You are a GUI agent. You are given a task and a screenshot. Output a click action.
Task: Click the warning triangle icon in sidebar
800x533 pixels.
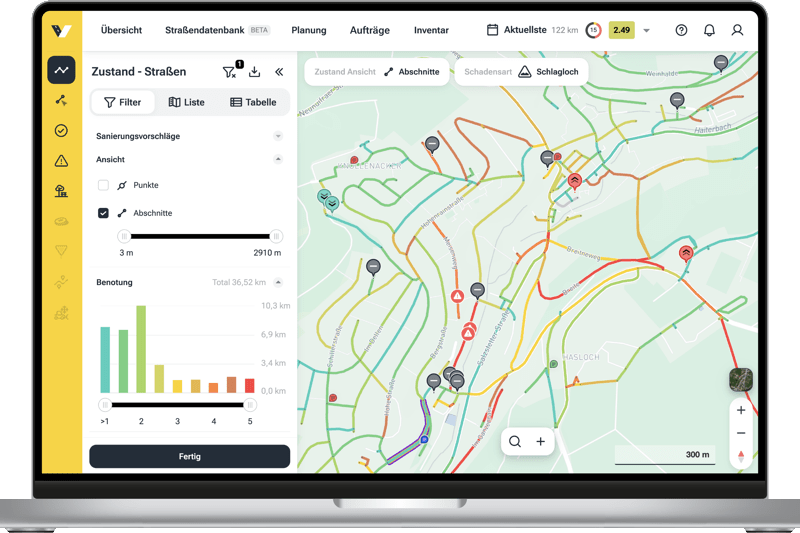pyautogui.click(x=61, y=160)
